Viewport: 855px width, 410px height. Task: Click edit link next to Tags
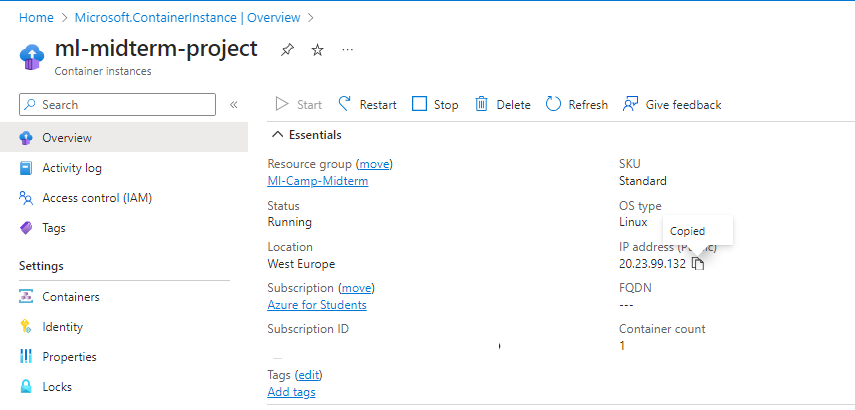309,375
